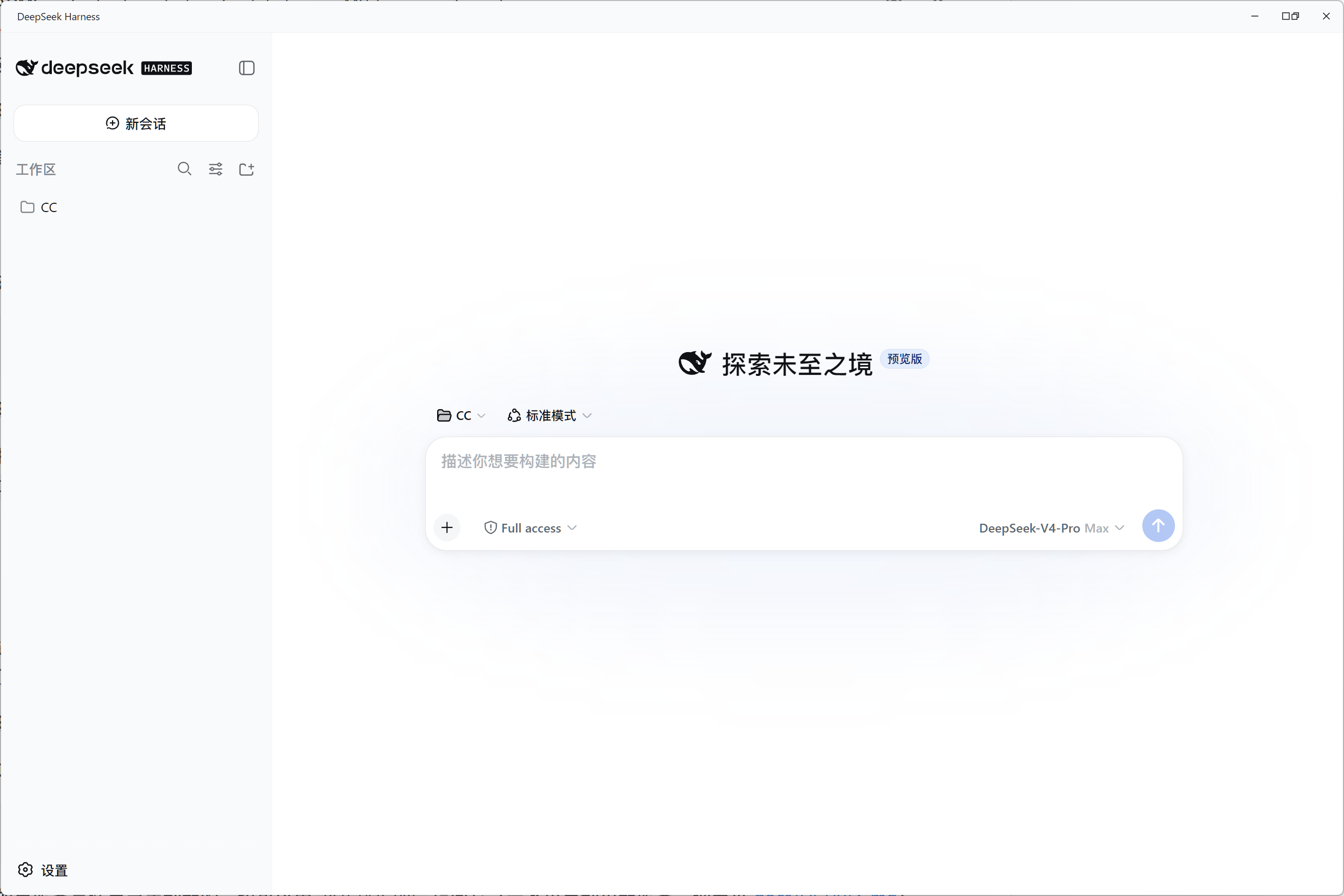The width and height of the screenshot is (1344, 896).
Task: Open the 标准模式 mode dropdown
Action: (549, 415)
